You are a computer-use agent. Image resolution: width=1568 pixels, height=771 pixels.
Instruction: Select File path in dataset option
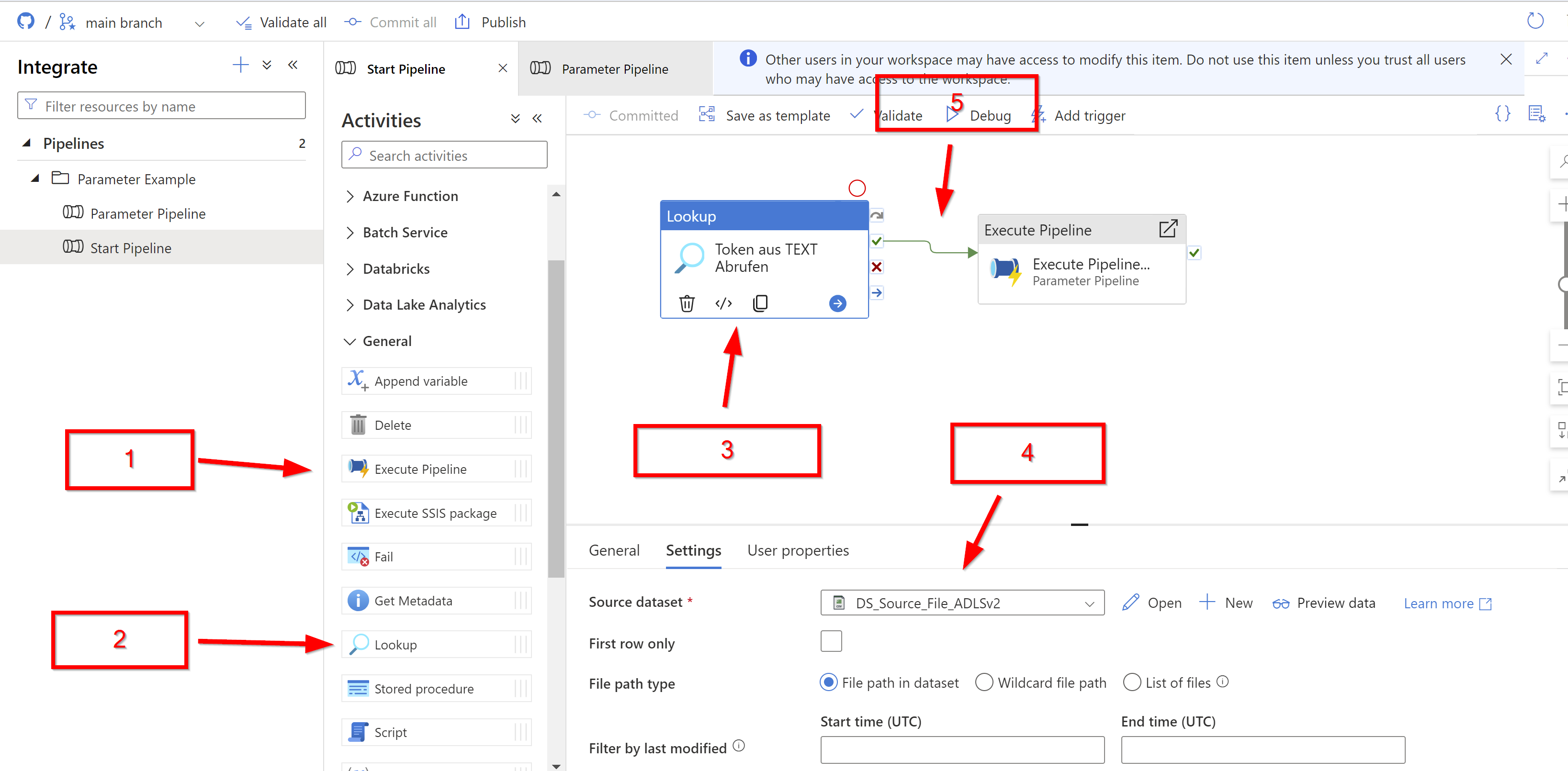828,683
